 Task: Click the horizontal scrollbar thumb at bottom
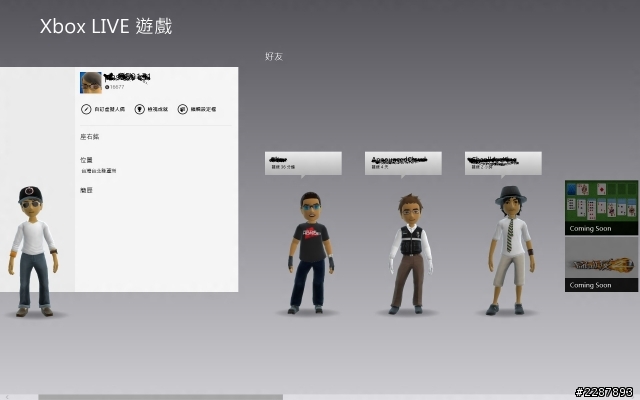click(160, 397)
